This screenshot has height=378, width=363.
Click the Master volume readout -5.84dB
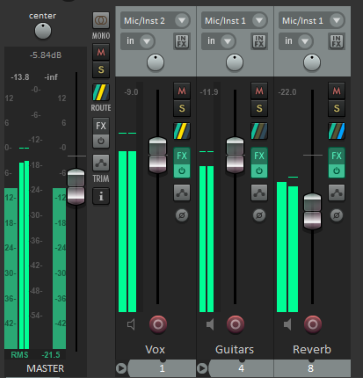[45, 55]
